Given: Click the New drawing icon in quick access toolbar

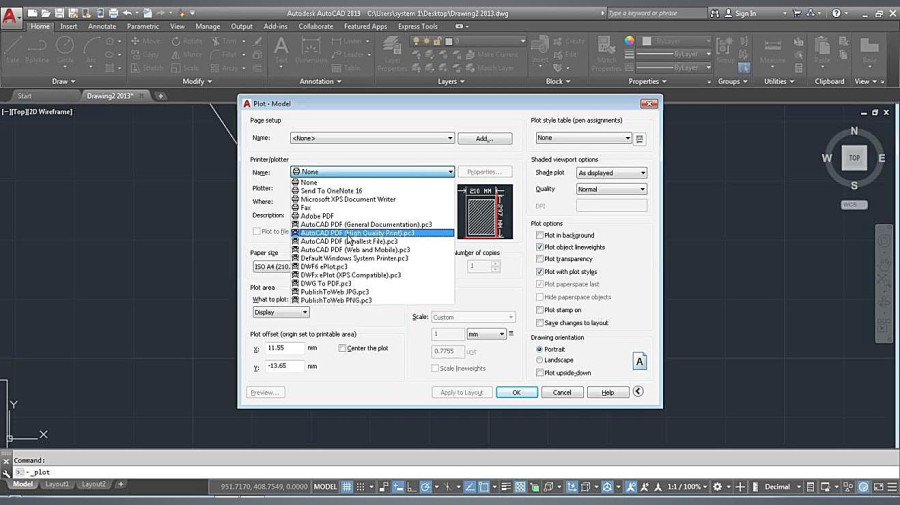Looking at the screenshot, I should 33,13.
